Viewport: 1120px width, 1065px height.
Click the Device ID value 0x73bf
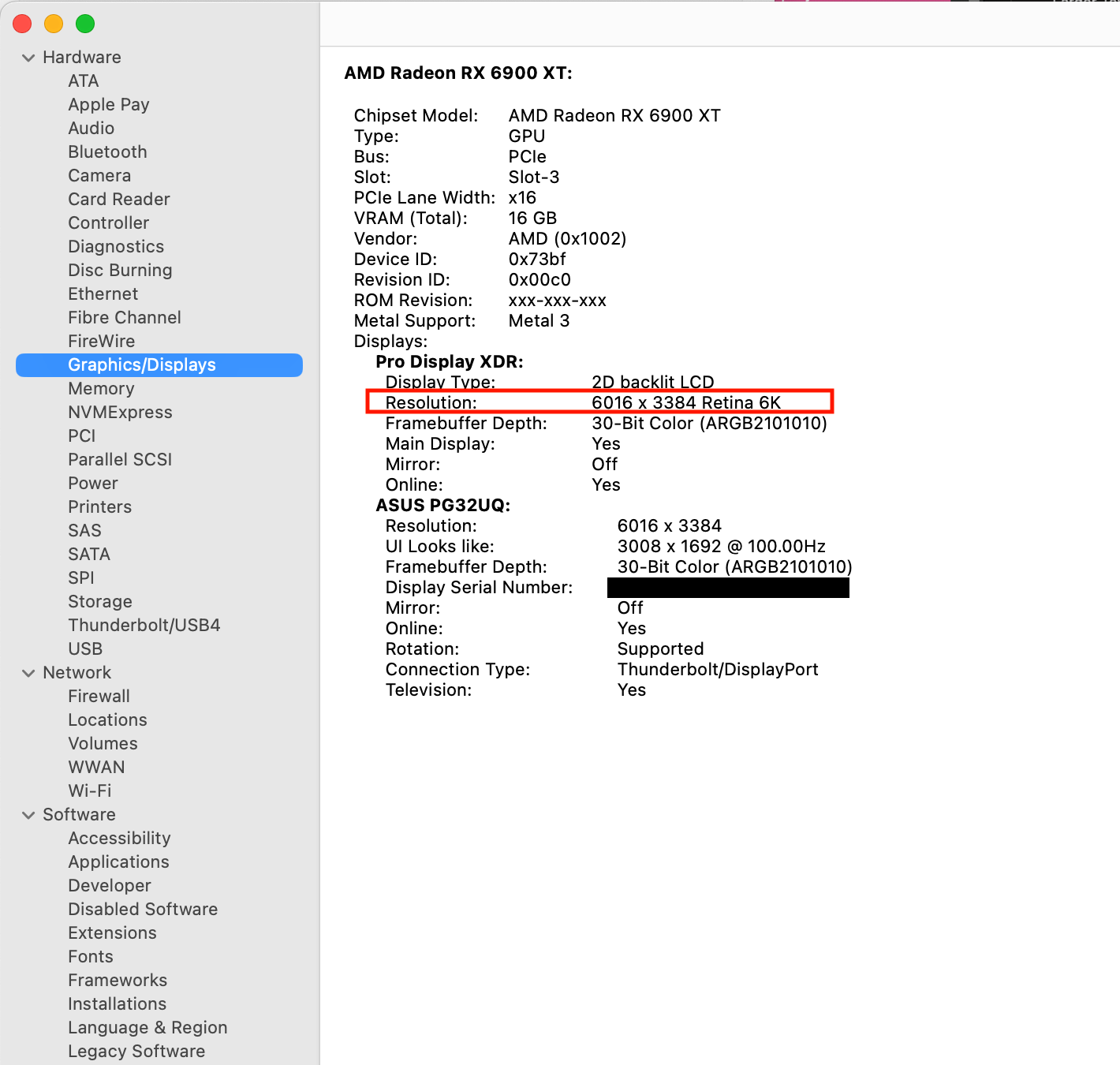pyautogui.click(x=537, y=260)
